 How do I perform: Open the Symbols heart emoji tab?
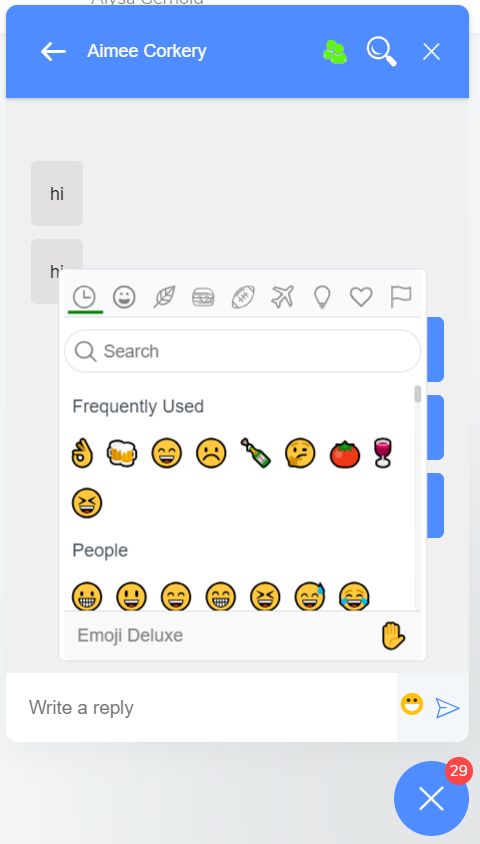(361, 297)
